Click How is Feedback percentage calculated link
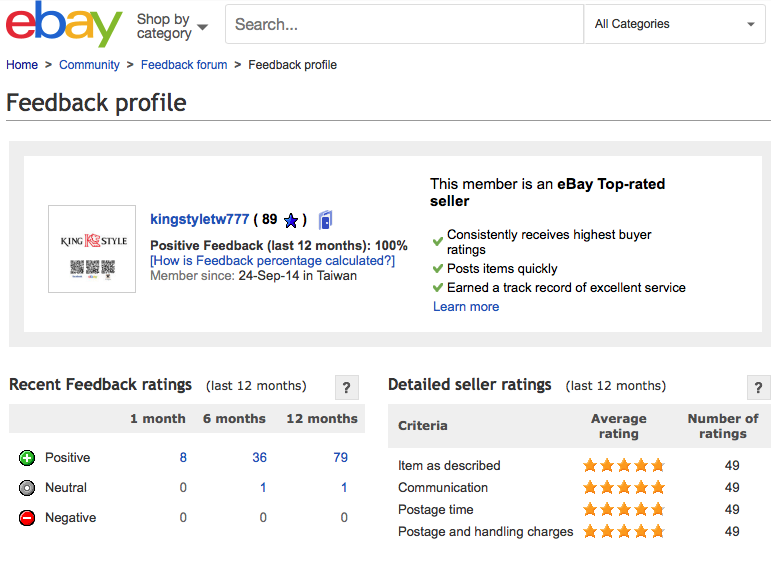Image resolution: width=771 pixels, height=571 pixels. pyautogui.click(x=272, y=261)
